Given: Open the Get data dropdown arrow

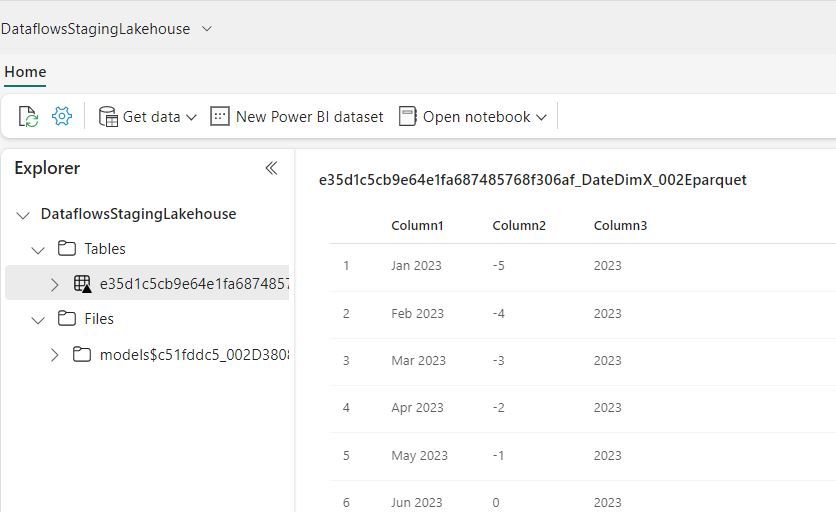Looking at the screenshot, I should click(191, 117).
